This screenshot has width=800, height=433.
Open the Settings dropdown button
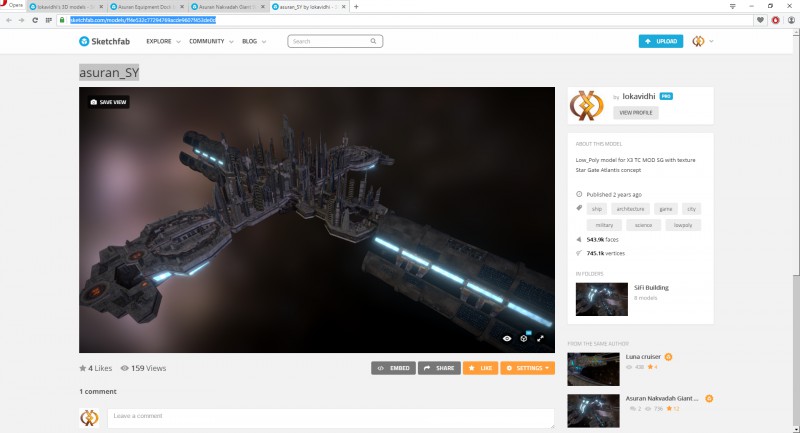(x=528, y=368)
